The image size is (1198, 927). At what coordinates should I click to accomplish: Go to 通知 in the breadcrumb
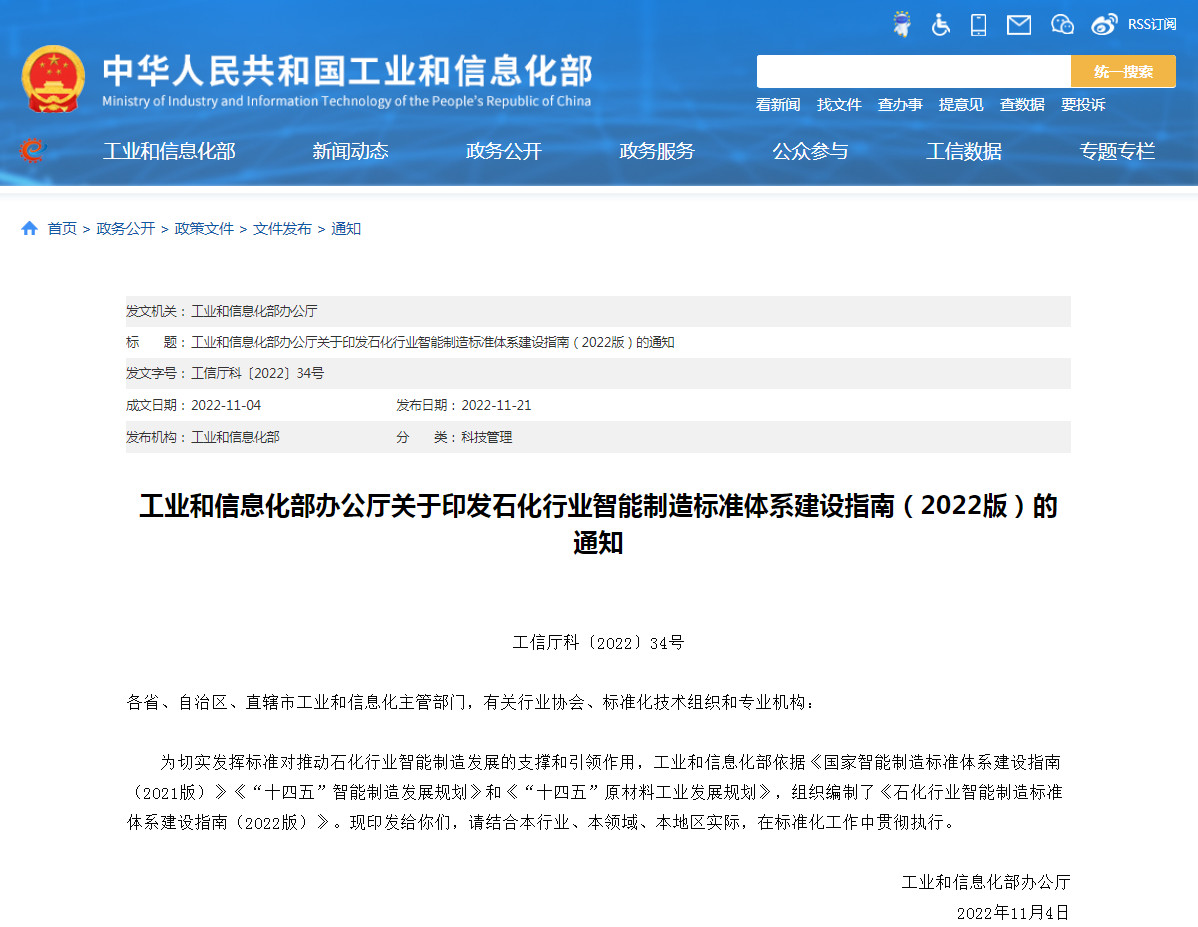[345, 229]
